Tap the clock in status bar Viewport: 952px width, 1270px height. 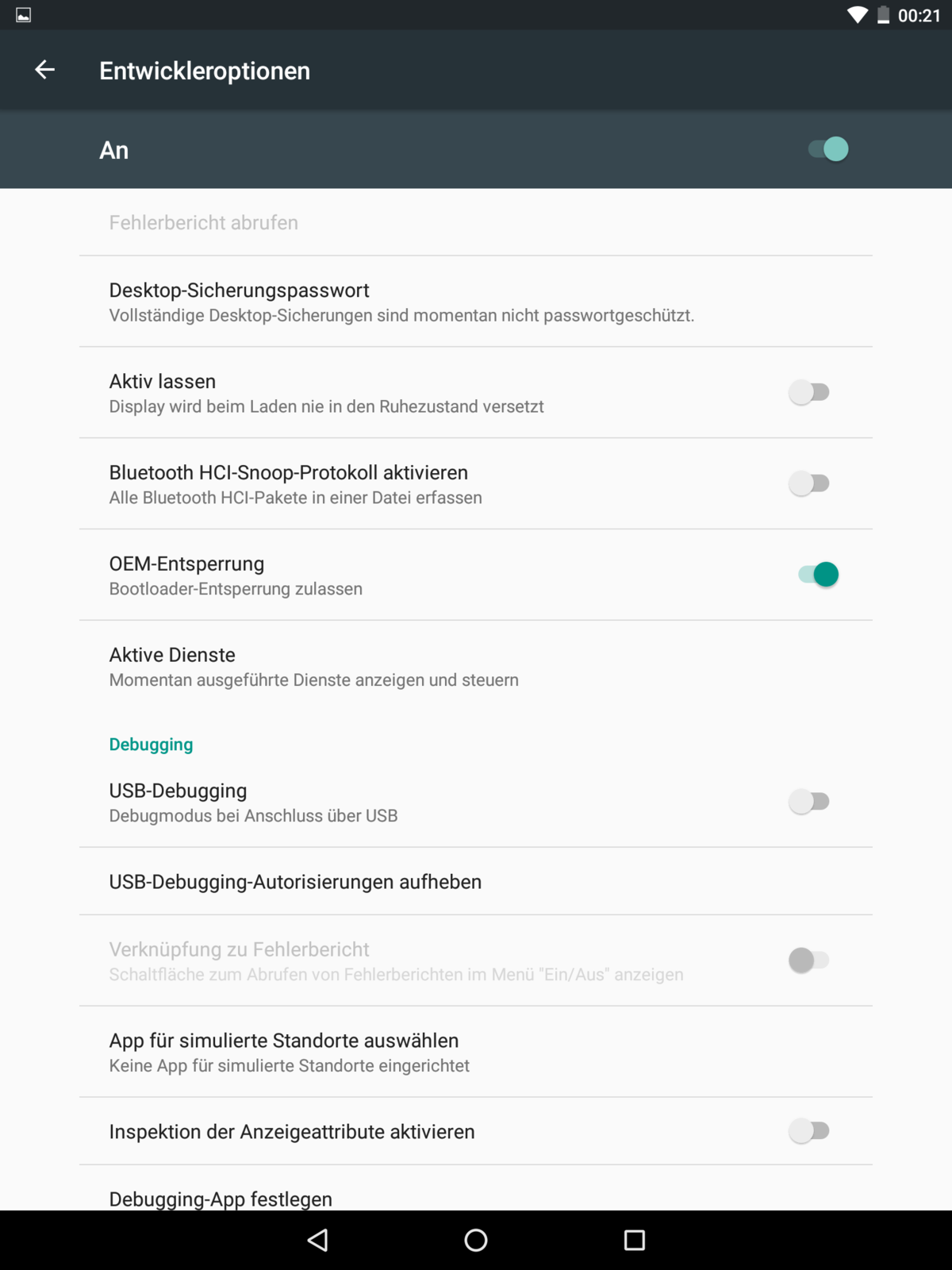pos(919,15)
